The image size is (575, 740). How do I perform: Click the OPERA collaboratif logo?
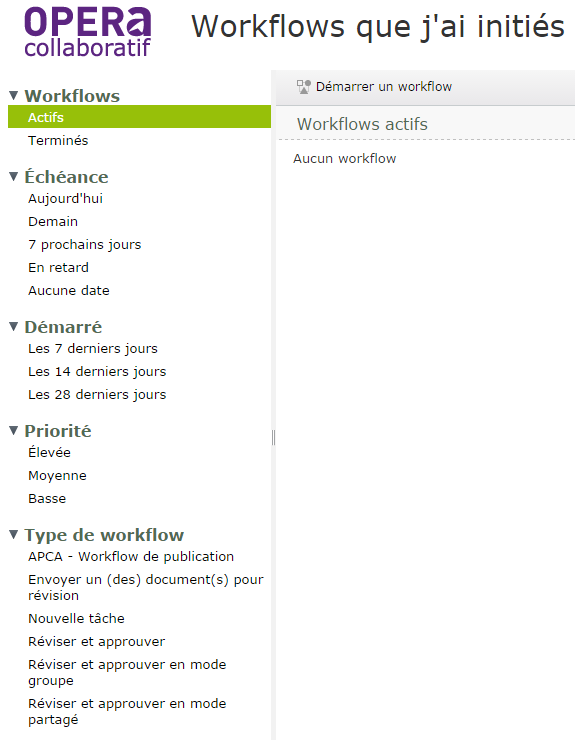(88, 32)
